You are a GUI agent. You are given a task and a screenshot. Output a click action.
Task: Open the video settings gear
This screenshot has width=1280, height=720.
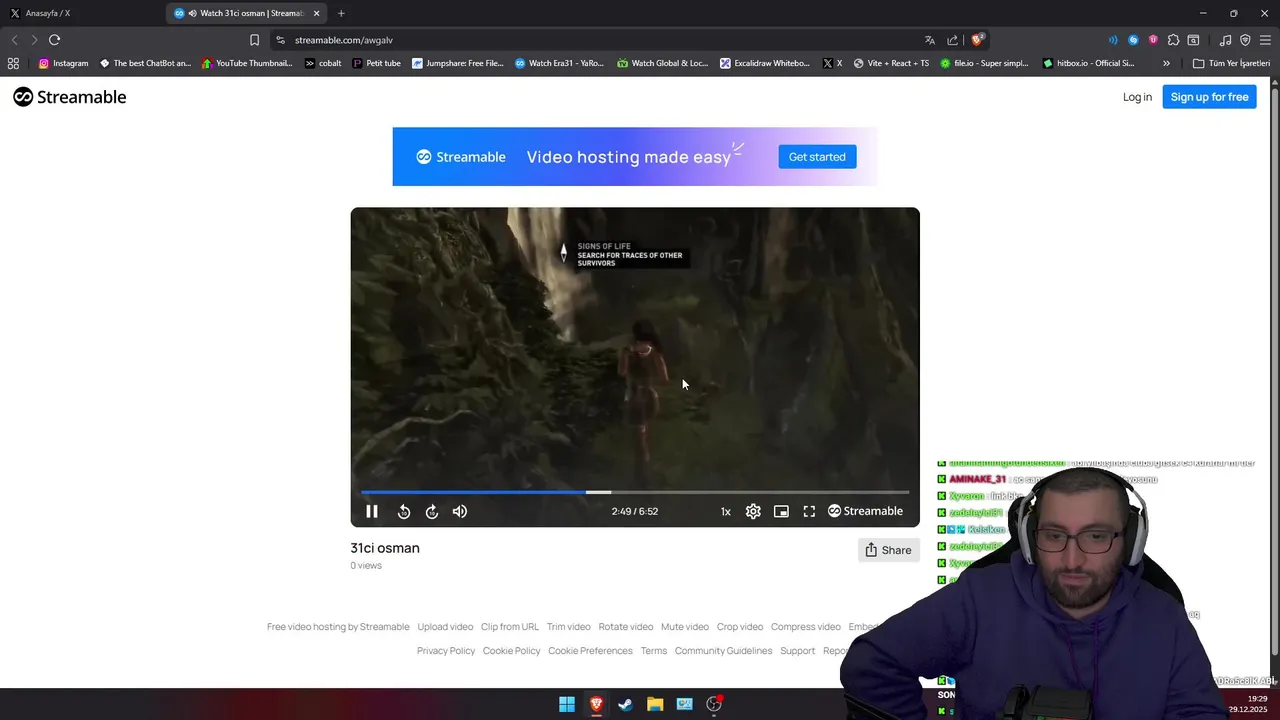(753, 511)
